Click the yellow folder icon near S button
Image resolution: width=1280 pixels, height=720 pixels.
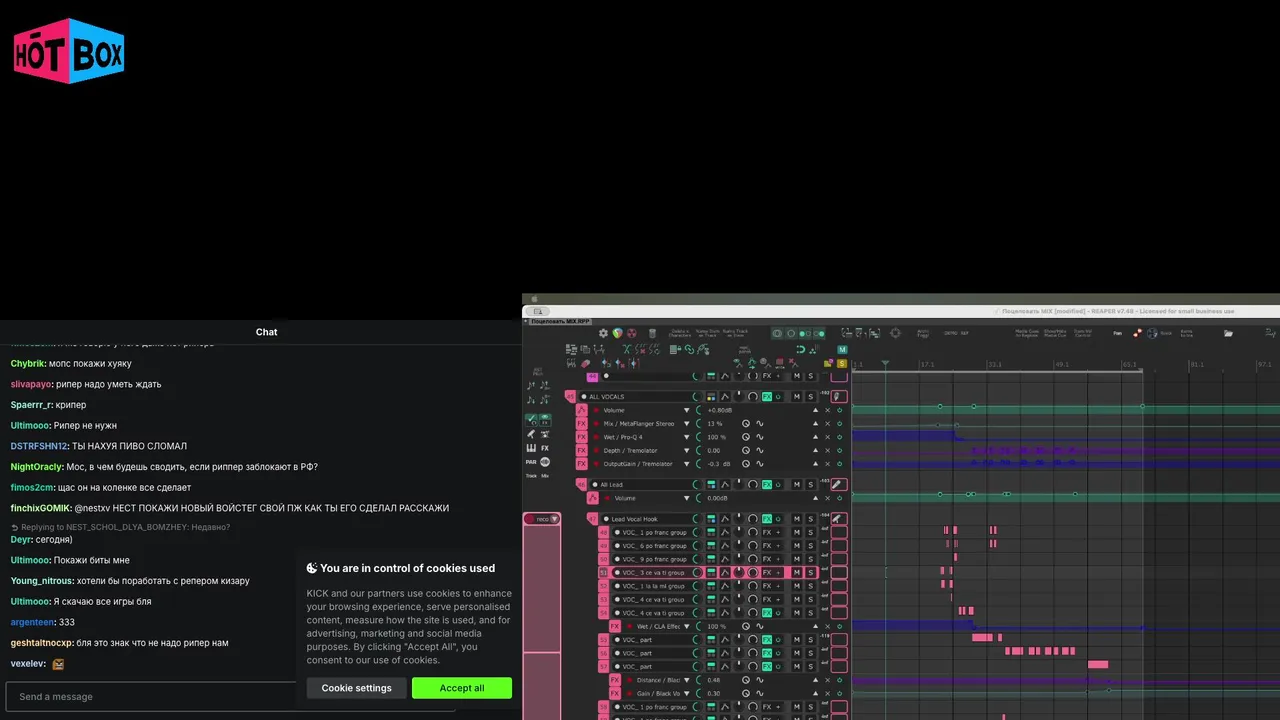pos(828,363)
